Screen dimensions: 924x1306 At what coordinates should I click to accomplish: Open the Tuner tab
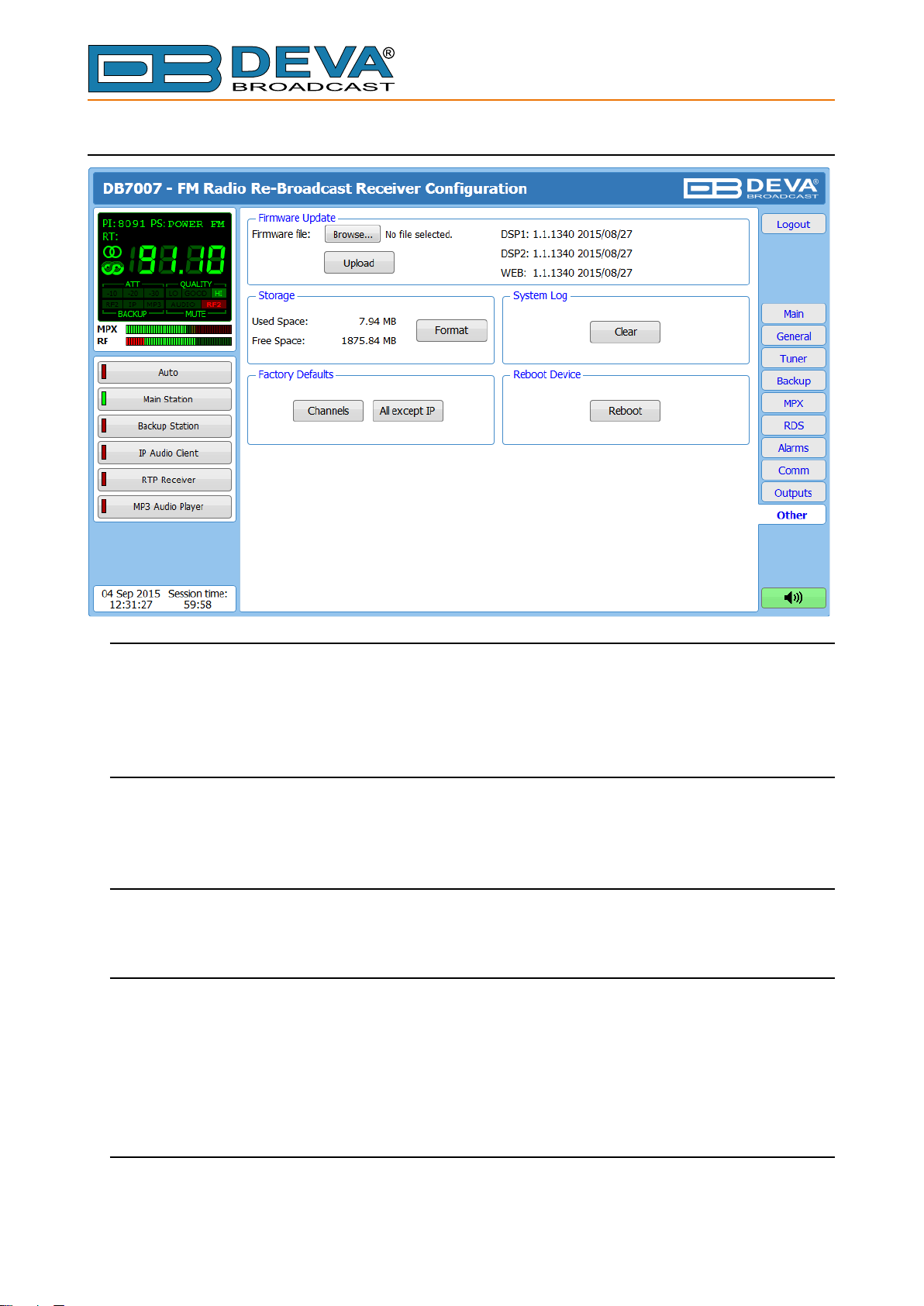pyautogui.click(x=793, y=359)
